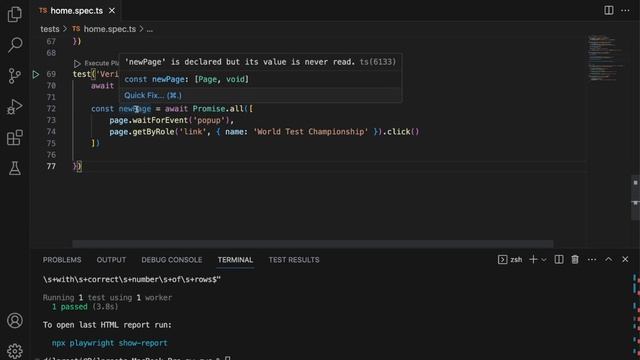
Task: Click Promise.all on line 72
Action: [218, 109]
